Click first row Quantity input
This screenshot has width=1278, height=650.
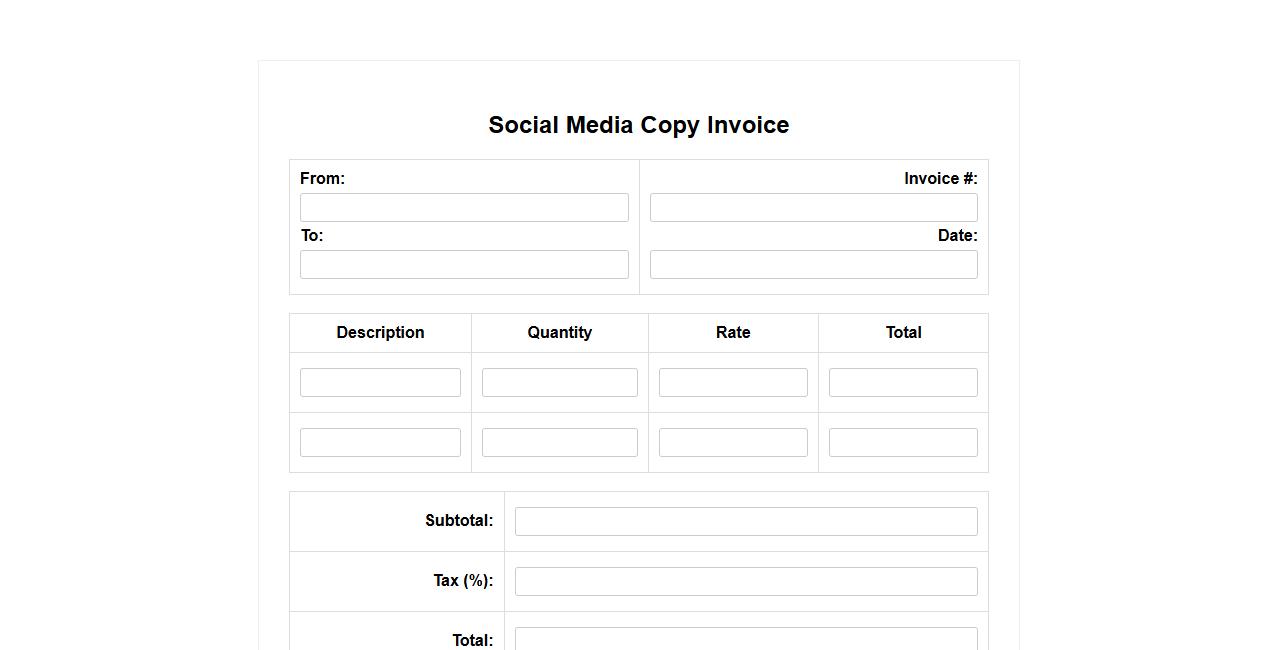click(559, 383)
